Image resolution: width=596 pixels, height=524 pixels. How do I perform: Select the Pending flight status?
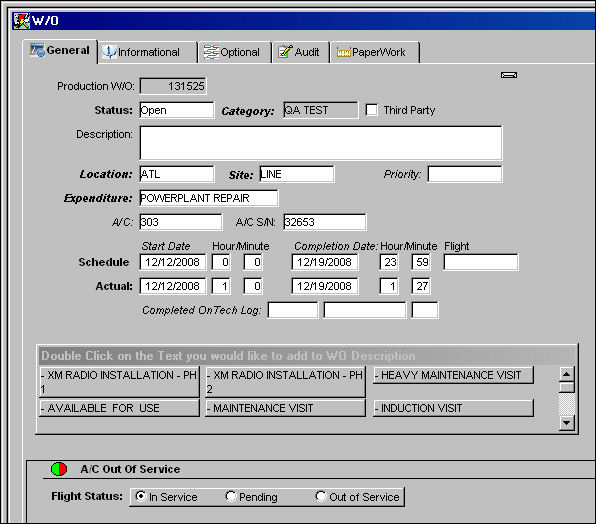[x=230, y=496]
